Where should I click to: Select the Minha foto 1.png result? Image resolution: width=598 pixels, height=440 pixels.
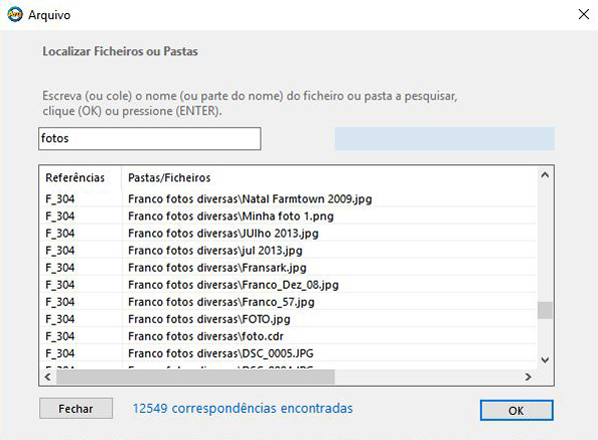pos(288,216)
